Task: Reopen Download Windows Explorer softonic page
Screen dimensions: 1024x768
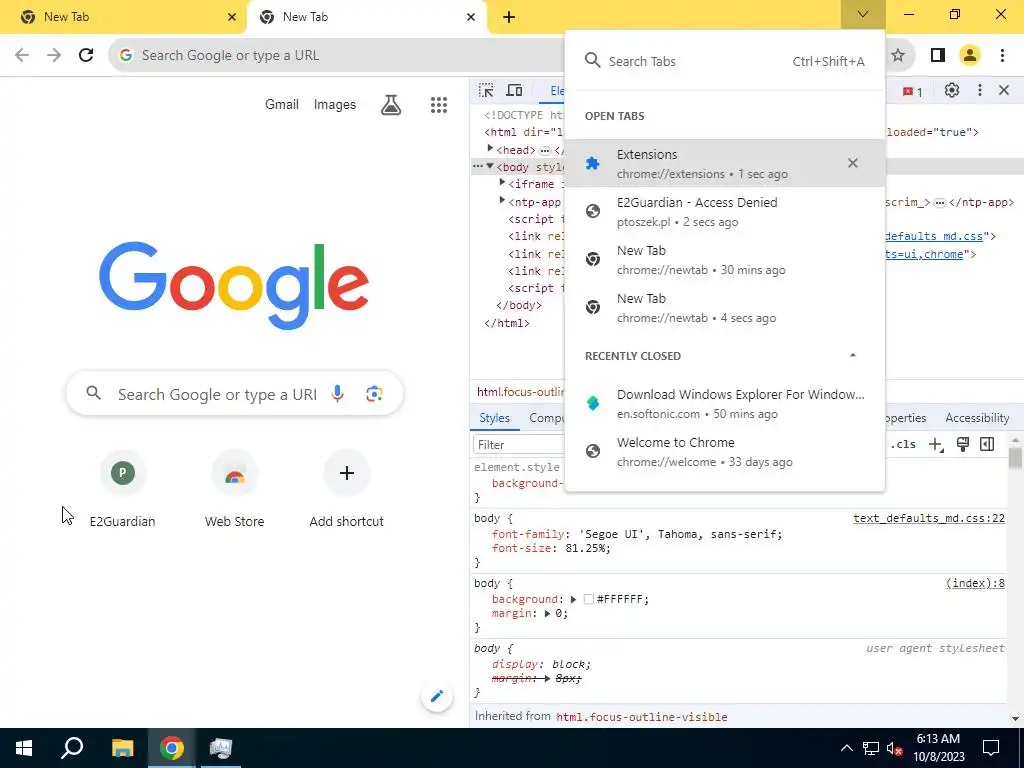Action: (724, 403)
